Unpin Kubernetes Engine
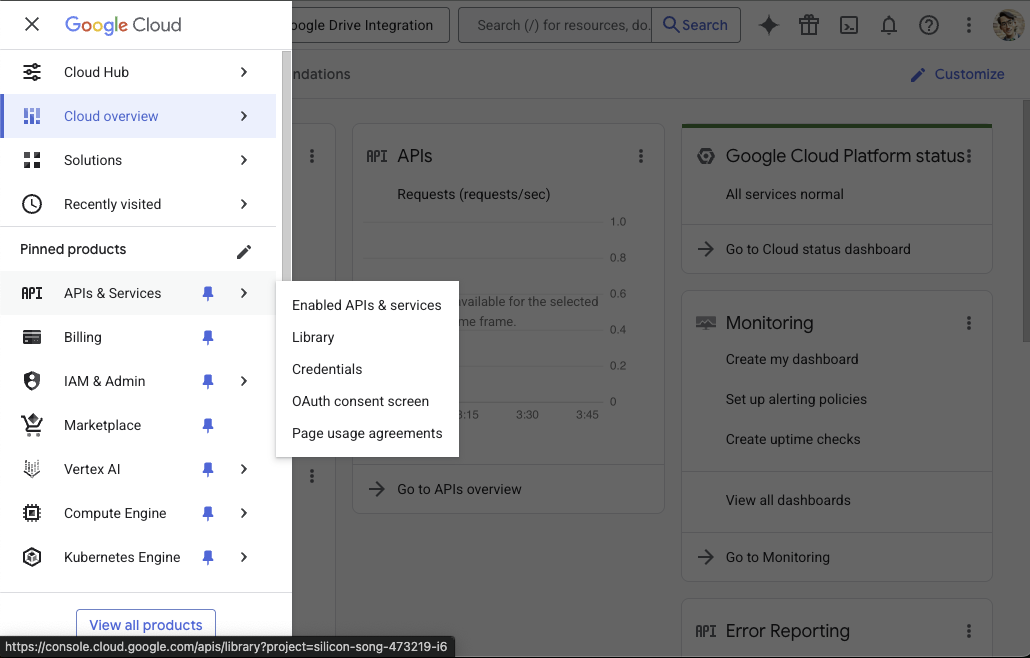 pos(208,557)
